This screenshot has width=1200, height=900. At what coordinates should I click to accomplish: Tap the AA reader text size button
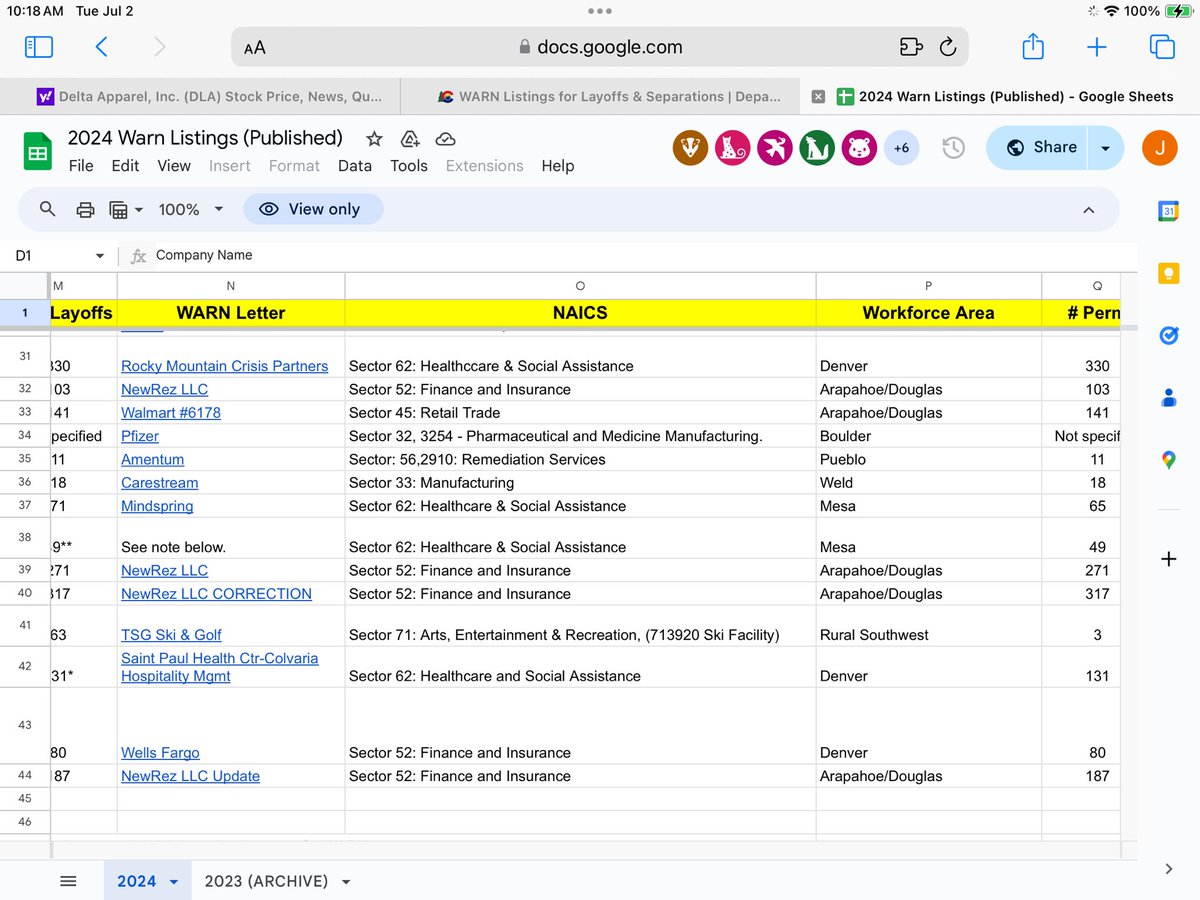[254, 47]
